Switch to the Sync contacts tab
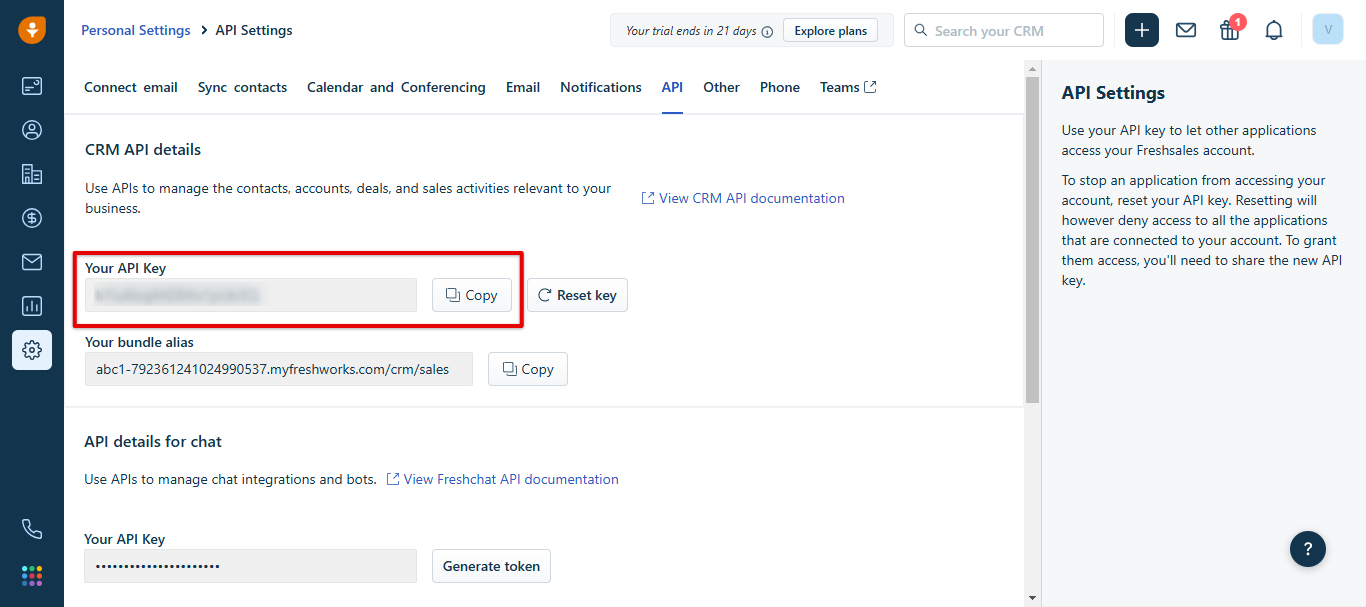The image size is (1366, 607). (x=243, y=87)
